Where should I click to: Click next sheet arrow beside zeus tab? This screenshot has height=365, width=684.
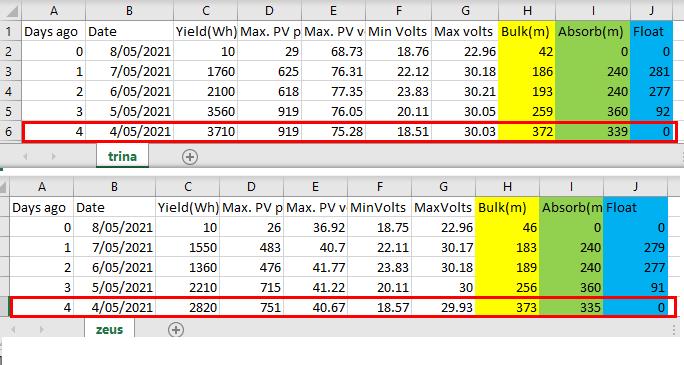click(42, 330)
